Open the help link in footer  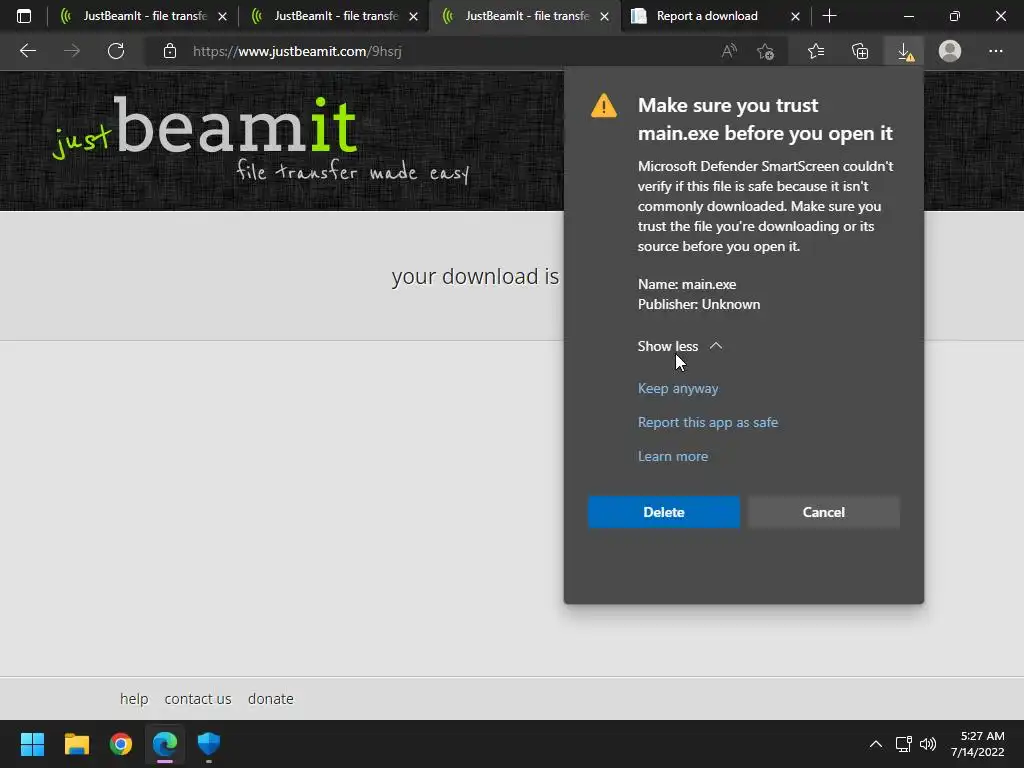134,699
